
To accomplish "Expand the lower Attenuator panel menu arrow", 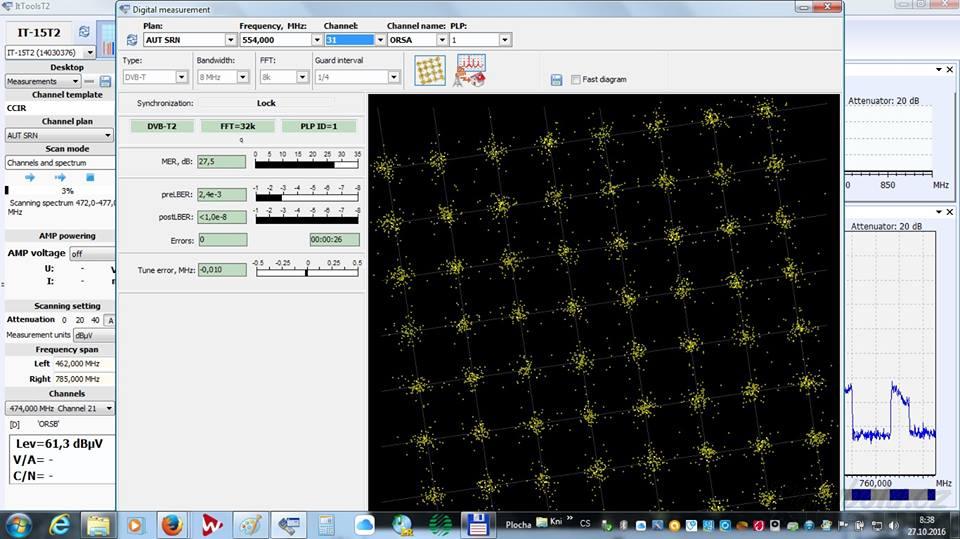I will [x=939, y=212].
